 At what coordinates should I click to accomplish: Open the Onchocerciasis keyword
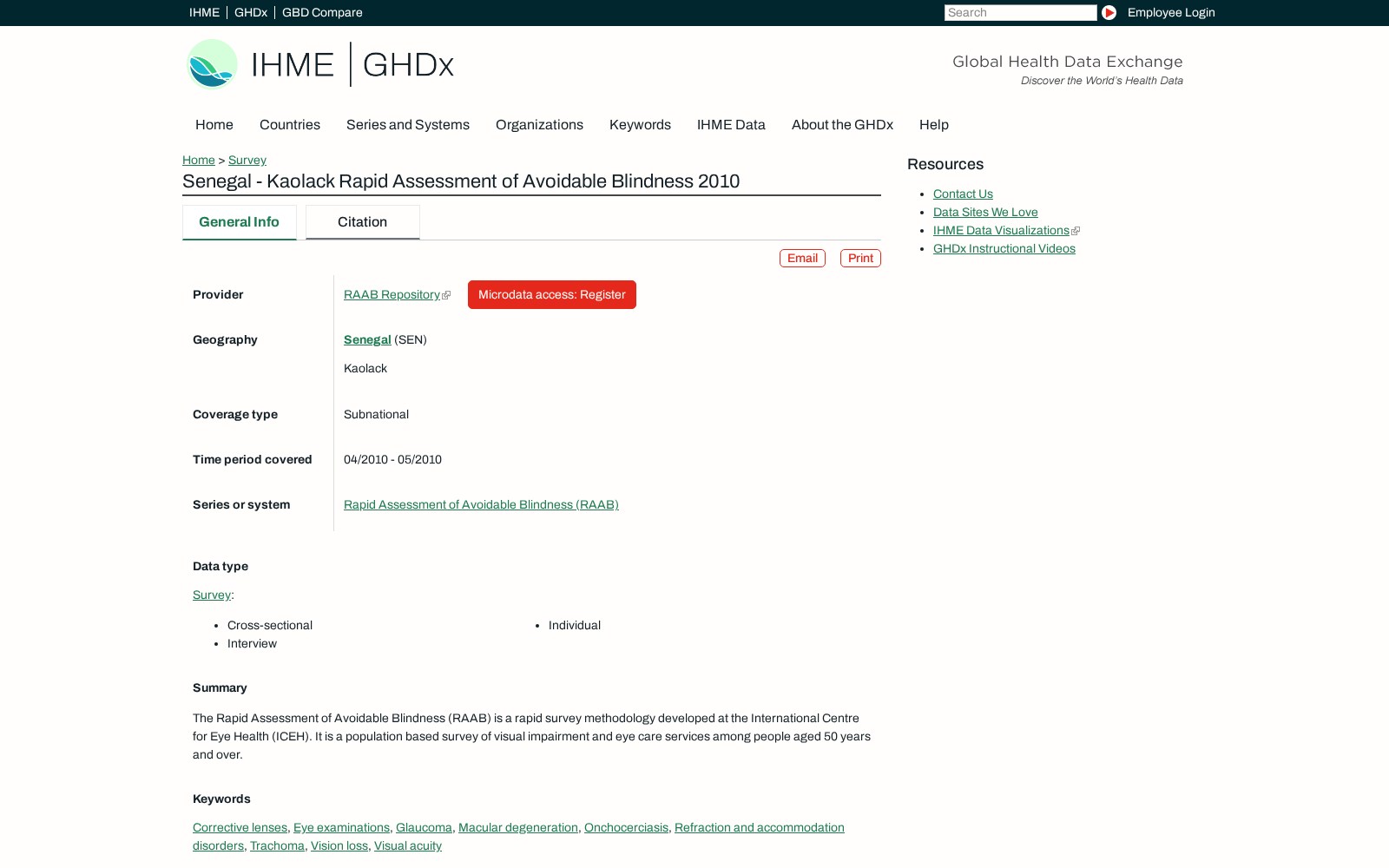coord(626,828)
